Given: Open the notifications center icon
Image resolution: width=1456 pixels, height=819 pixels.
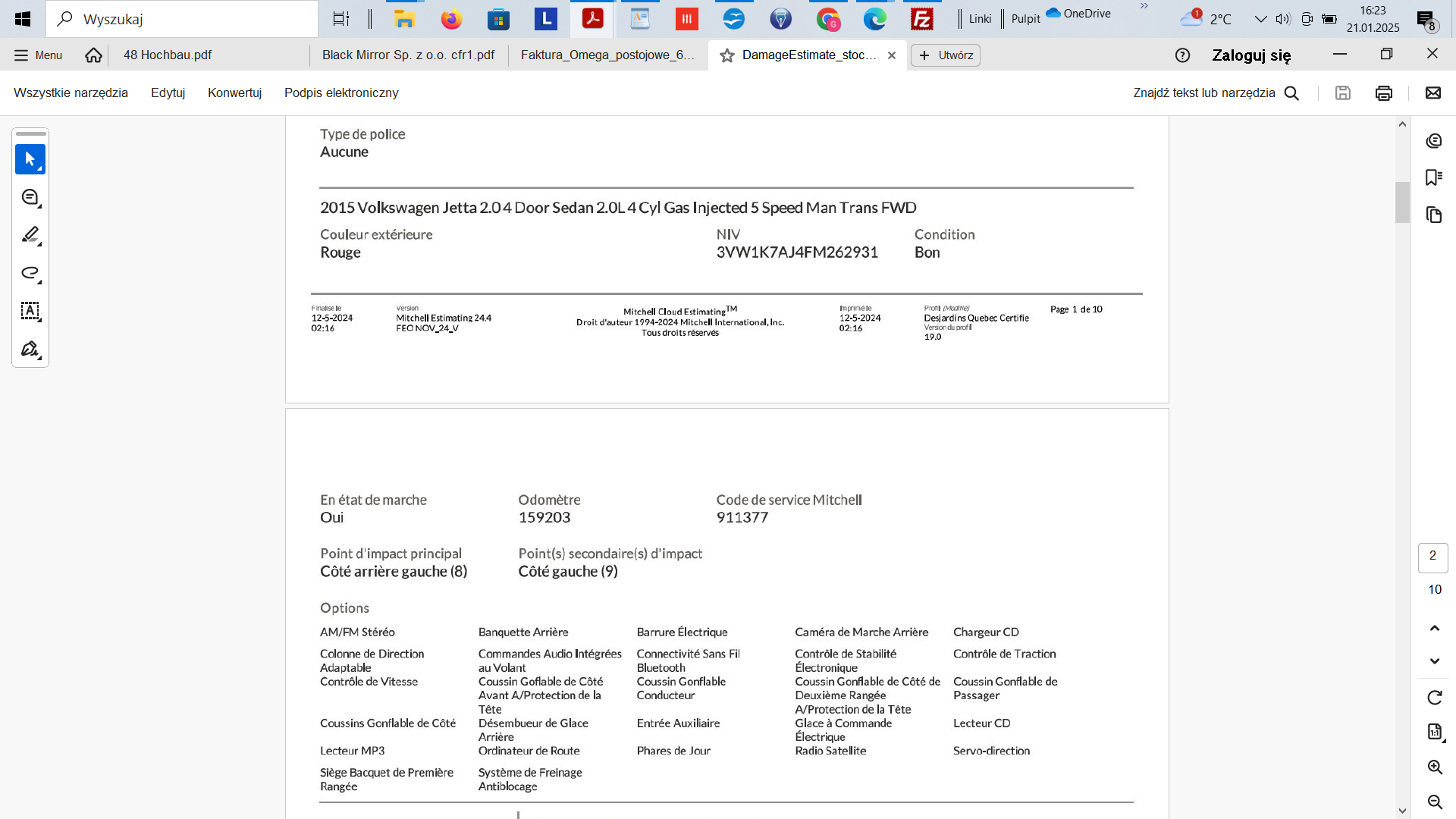Looking at the screenshot, I should 1426,20.
